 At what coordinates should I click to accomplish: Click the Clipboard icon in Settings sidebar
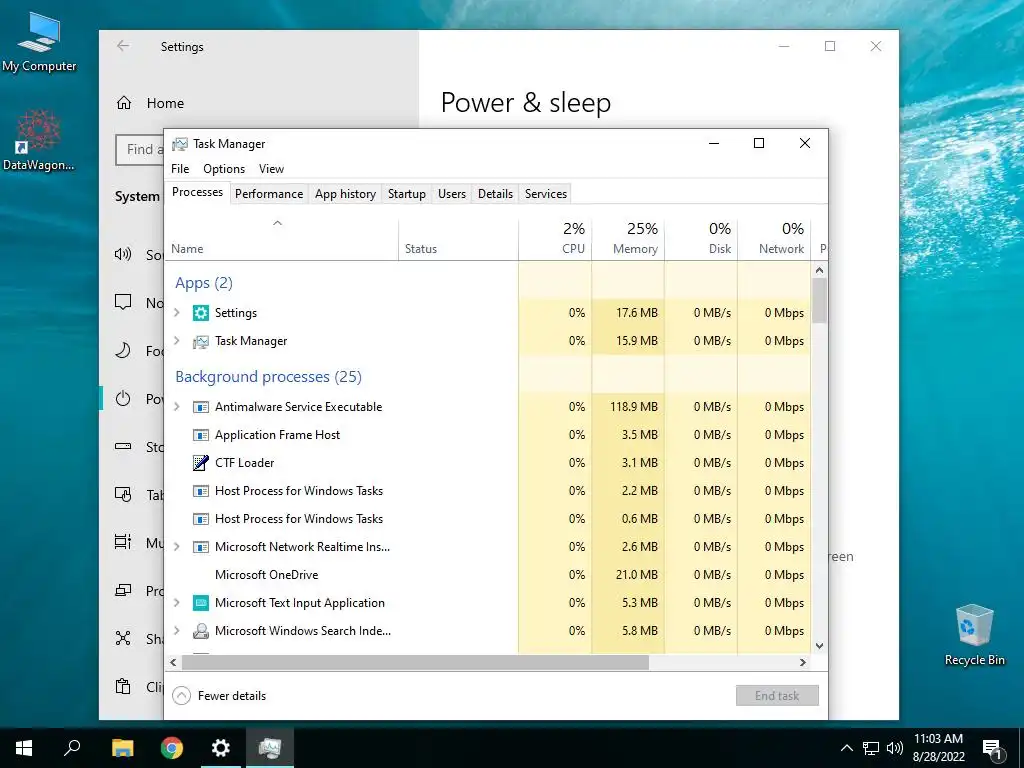point(123,686)
